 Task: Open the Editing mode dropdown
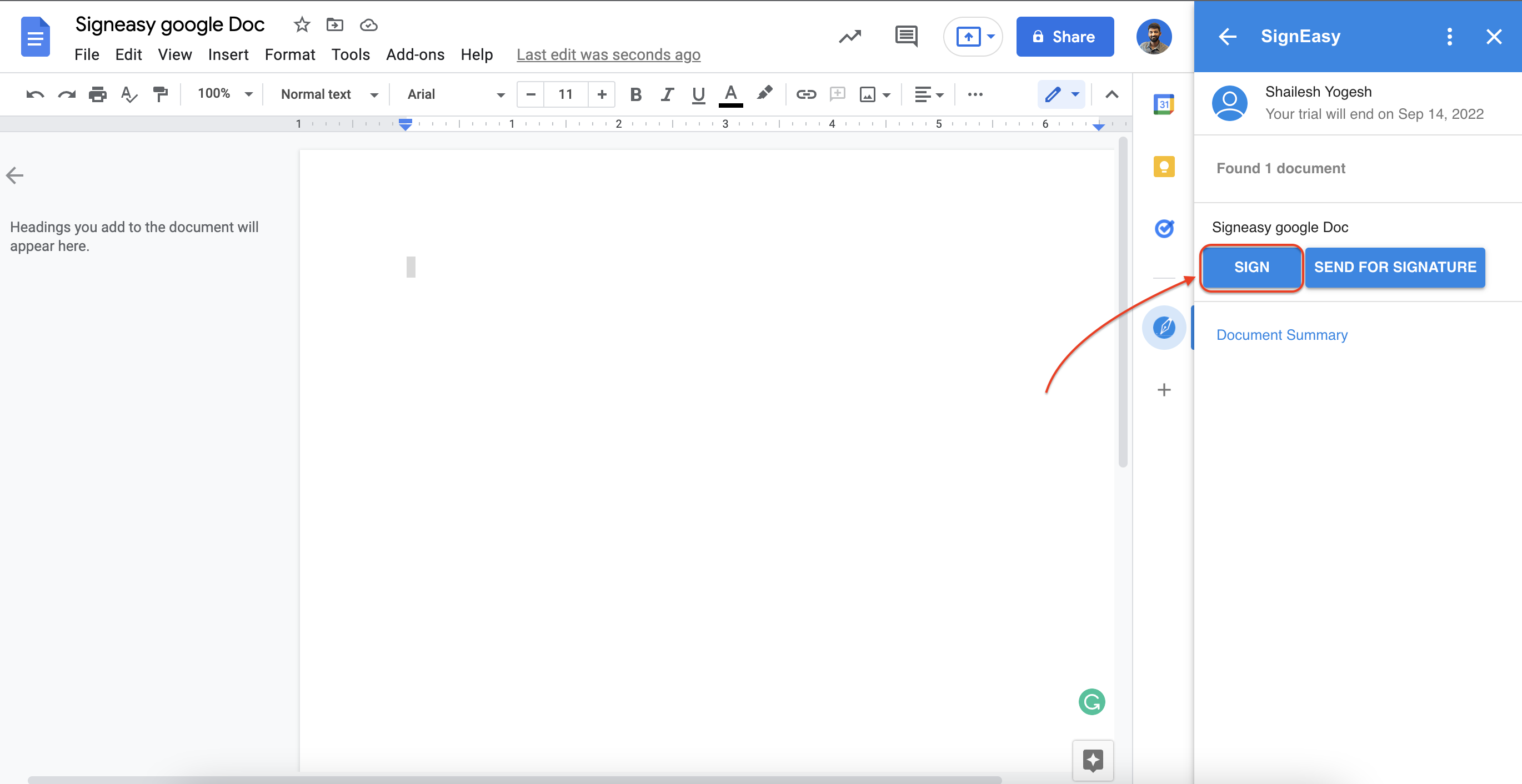click(x=1062, y=94)
